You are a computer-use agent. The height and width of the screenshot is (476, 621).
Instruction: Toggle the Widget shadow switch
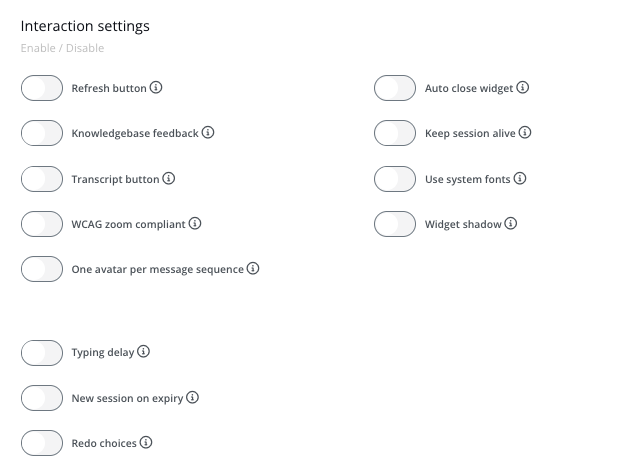pyautogui.click(x=395, y=224)
